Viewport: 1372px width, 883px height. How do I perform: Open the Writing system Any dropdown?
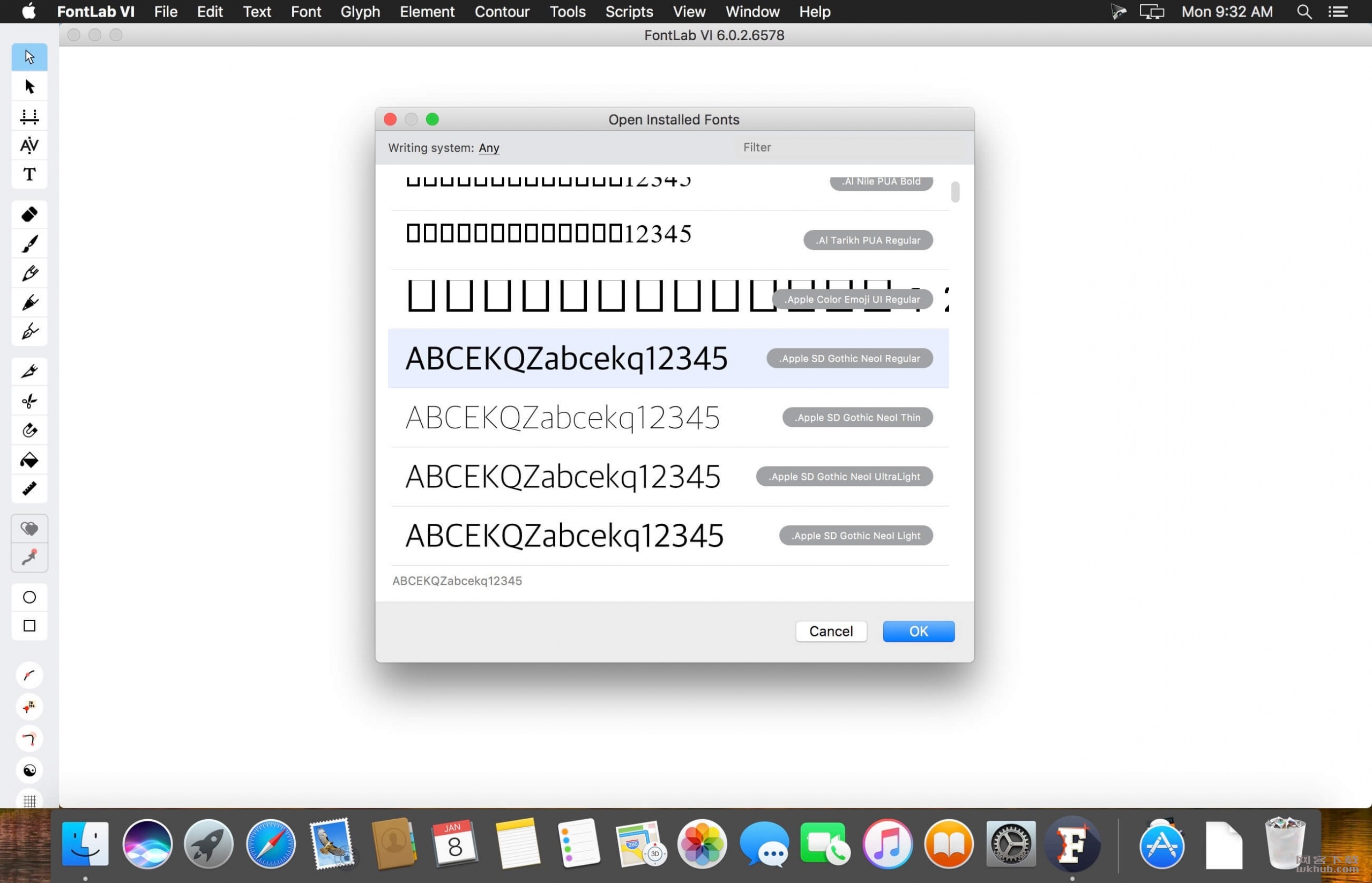(489, 148)
